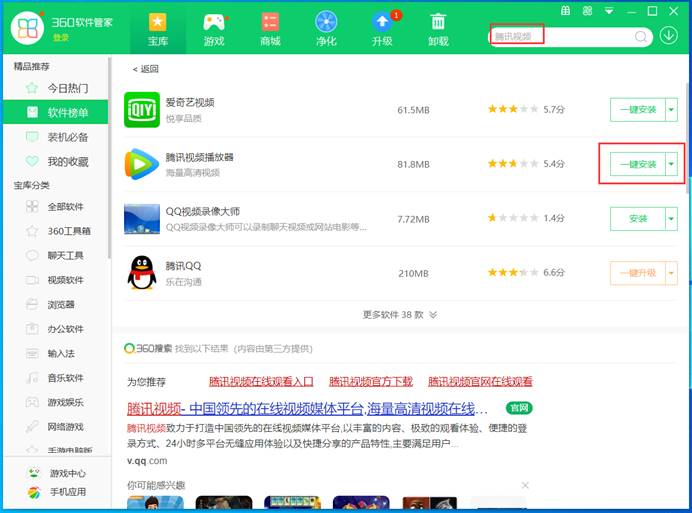
Task: Open the download manager arrow icon
Action: pyautogui.click(x=669, y=35)
